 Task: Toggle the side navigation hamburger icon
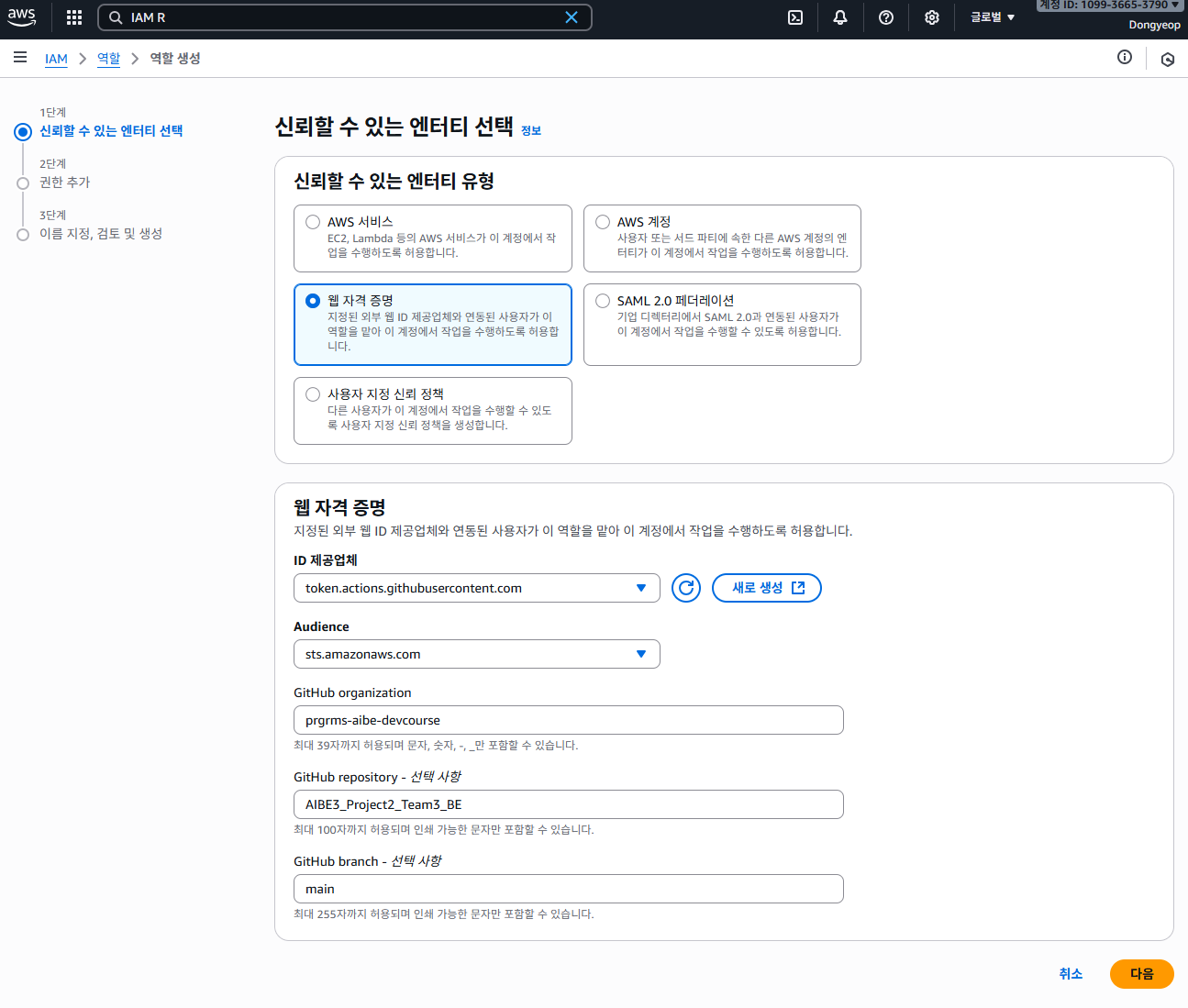click(20, 58)
